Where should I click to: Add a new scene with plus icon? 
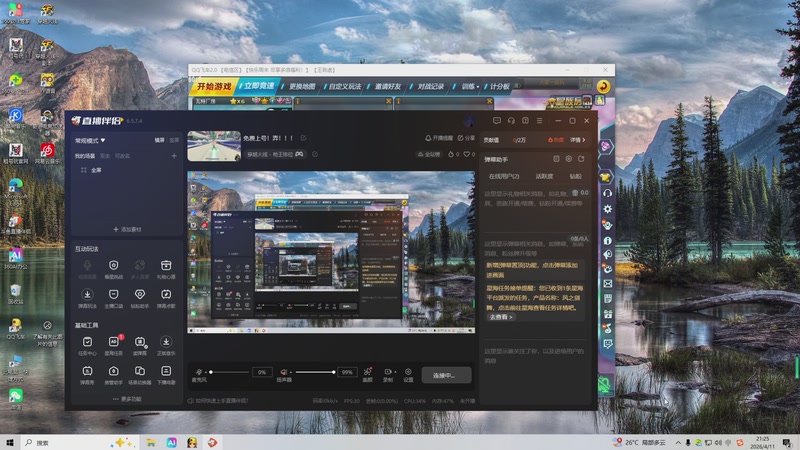click(174, 156)
